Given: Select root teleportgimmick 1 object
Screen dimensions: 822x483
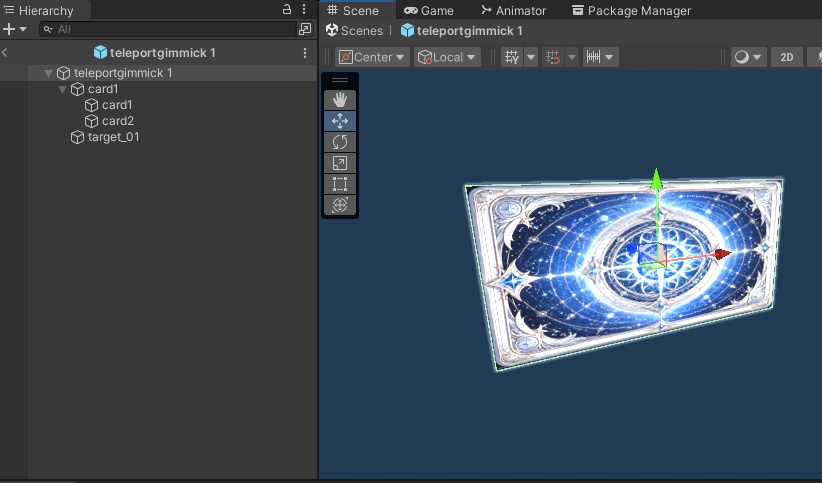Looking at the screenshot, I should [123, 73].
